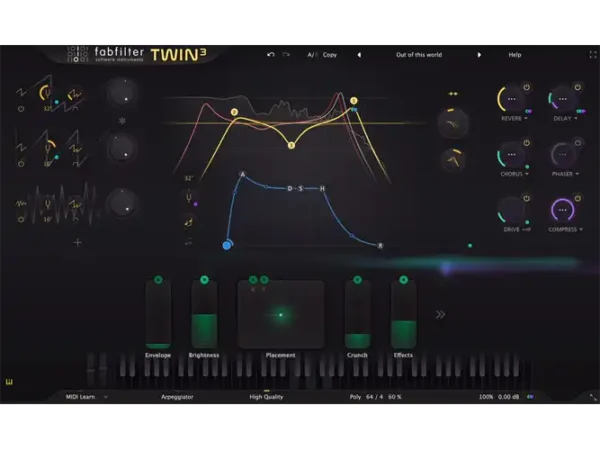Image resolution: width=600 pixels, height=450 pixels.
Task: Select filter node 3 at curve dip
Action: tap(292, 145)
